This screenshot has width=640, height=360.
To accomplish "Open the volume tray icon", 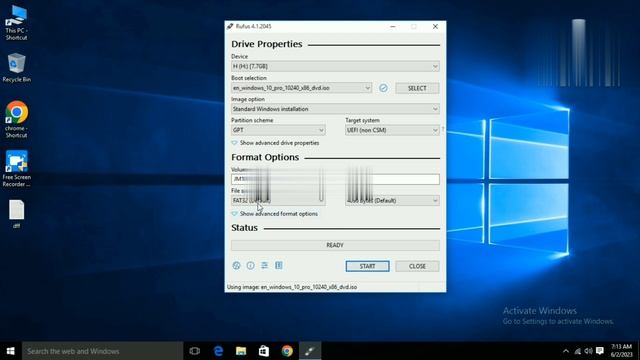I will [588, 351].
